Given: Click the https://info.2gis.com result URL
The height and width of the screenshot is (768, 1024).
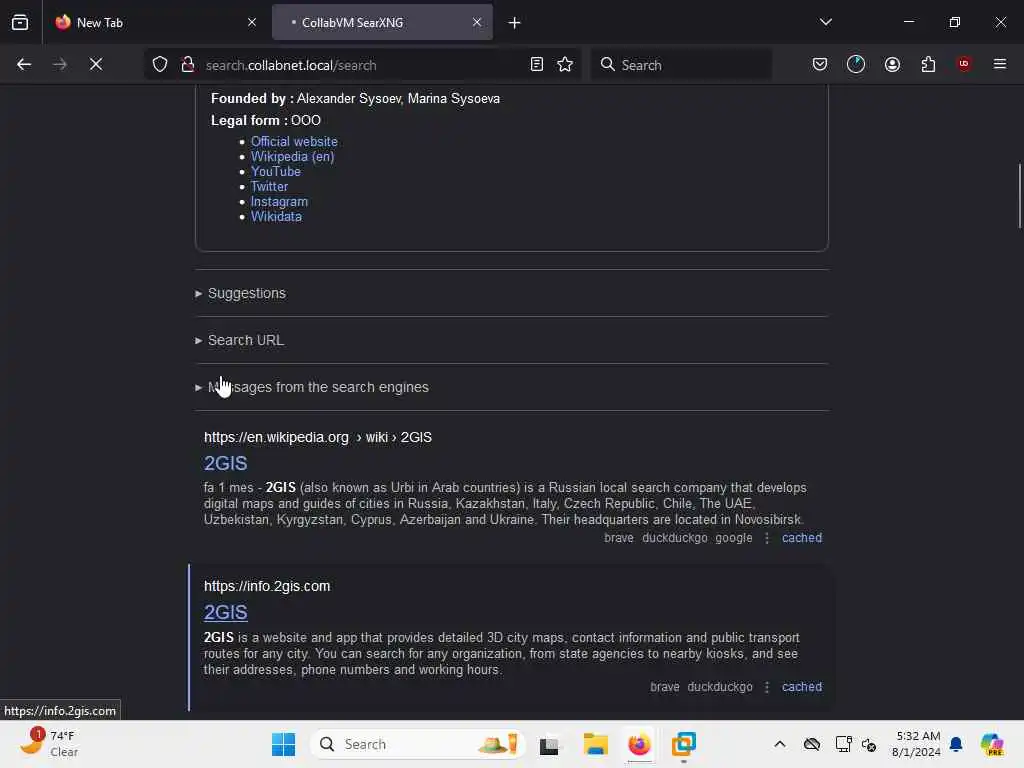Looking at the screenshot, I should [266, 586].
